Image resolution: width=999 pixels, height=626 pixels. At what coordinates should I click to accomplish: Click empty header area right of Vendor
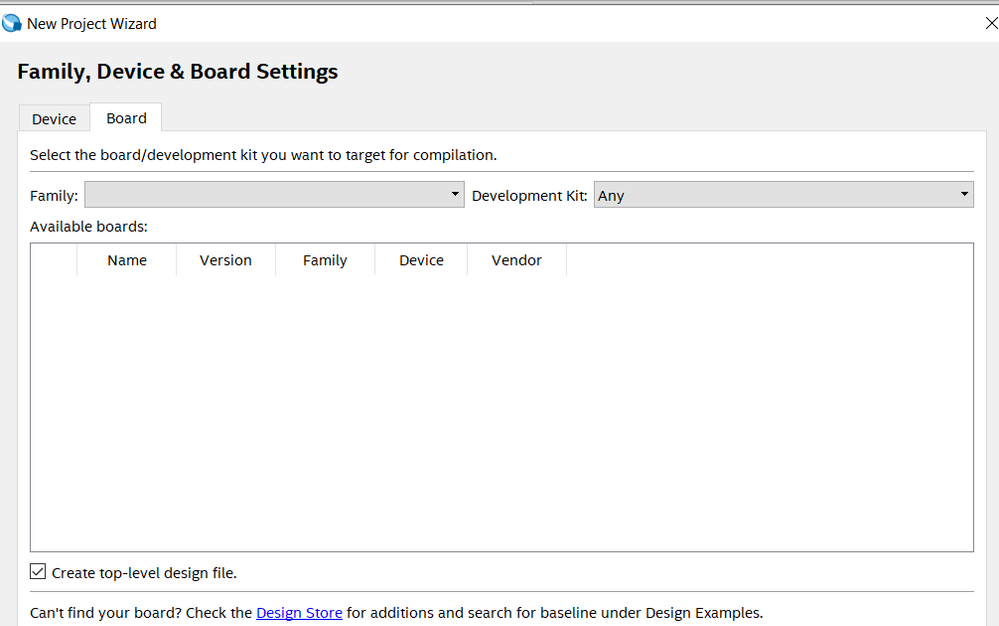[770, 260]
